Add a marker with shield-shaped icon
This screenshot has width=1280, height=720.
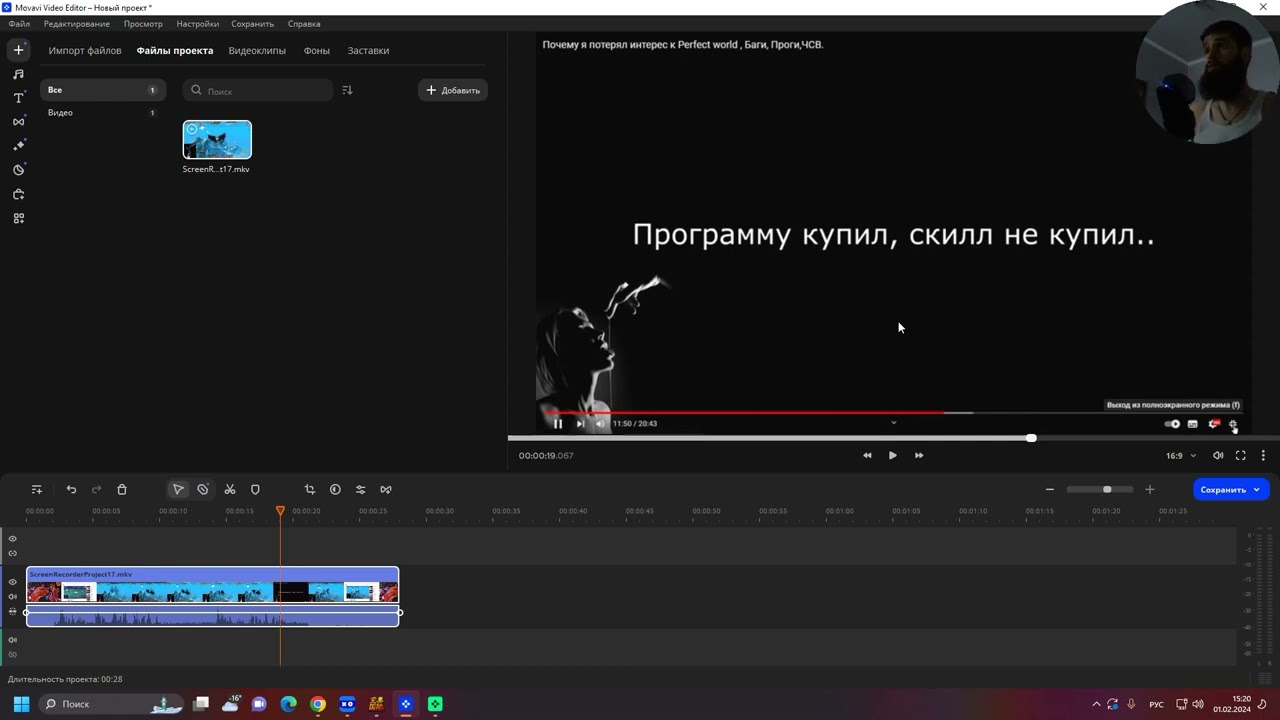(255, 489)
